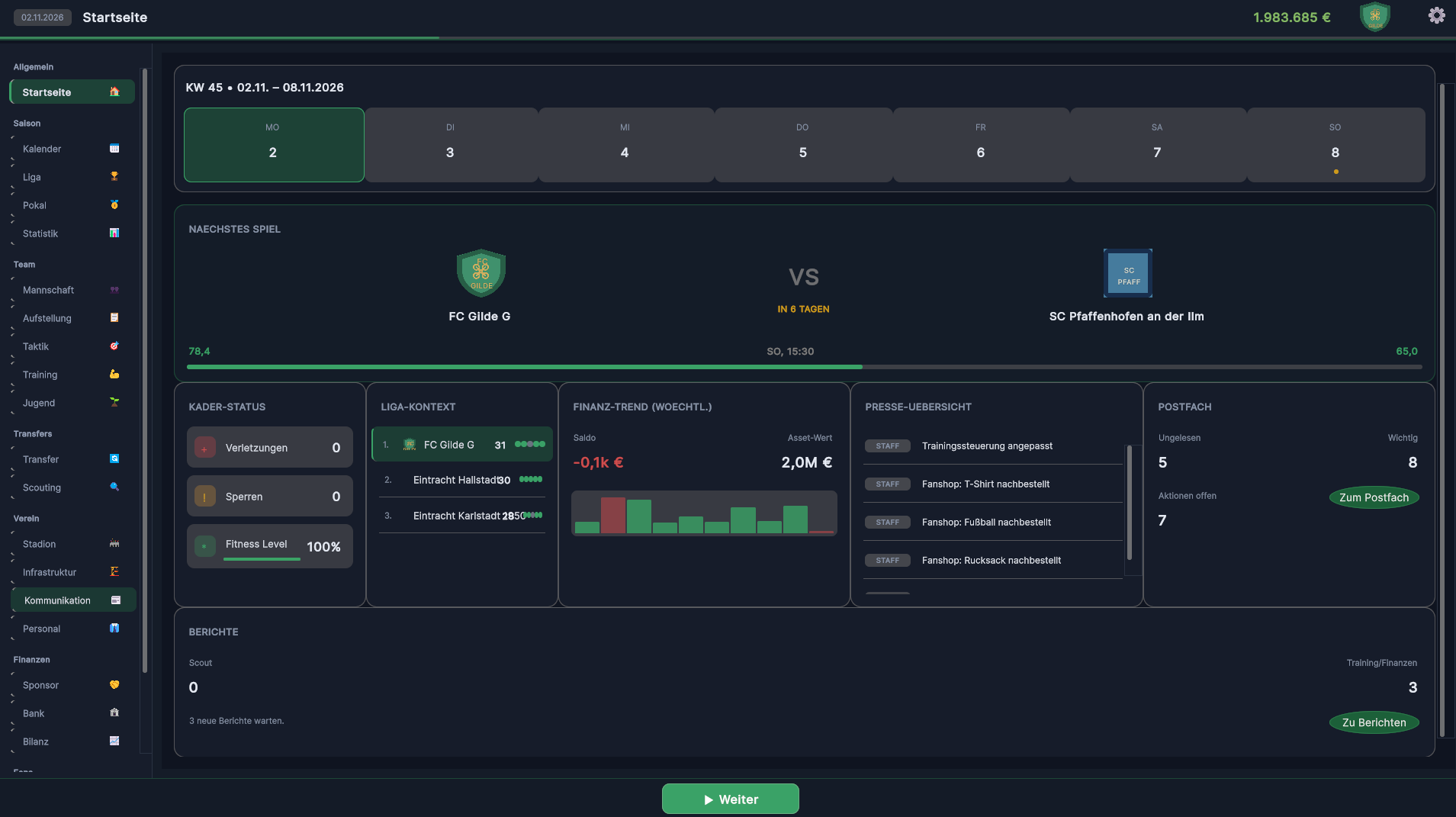Click the 02.11.2026 date badge
The height and width of the screenshot is (817, 1456).
point(43,17)
